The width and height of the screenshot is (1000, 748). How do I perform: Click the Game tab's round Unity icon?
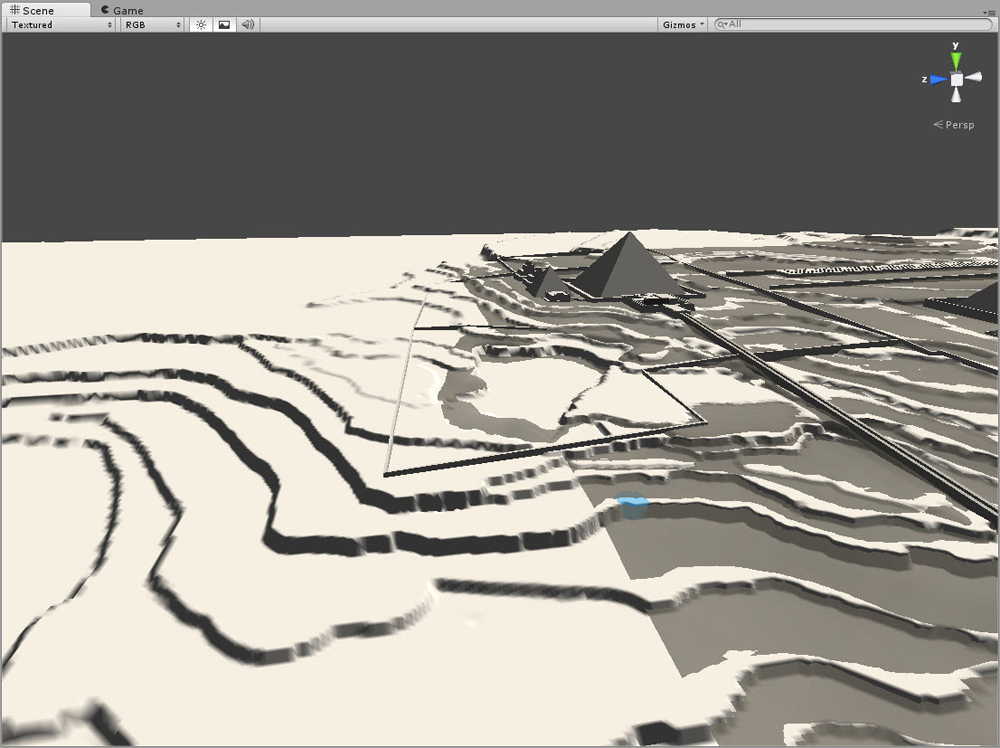pos(105,10)
